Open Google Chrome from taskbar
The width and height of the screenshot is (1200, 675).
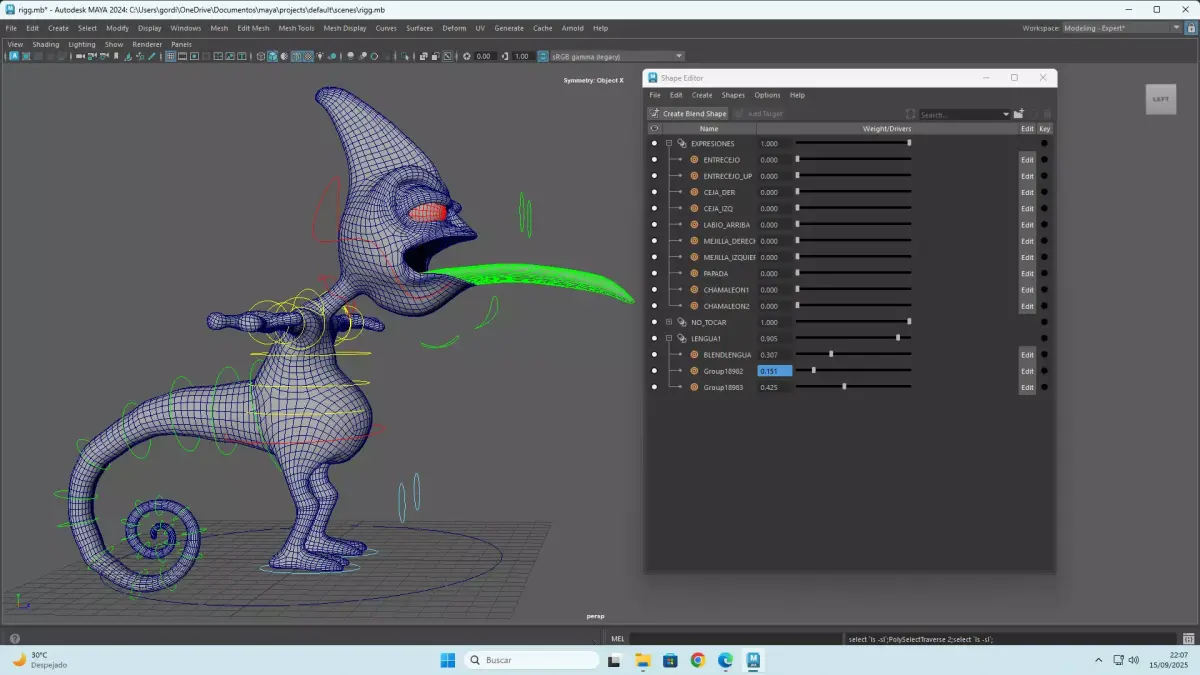(698, 660)
